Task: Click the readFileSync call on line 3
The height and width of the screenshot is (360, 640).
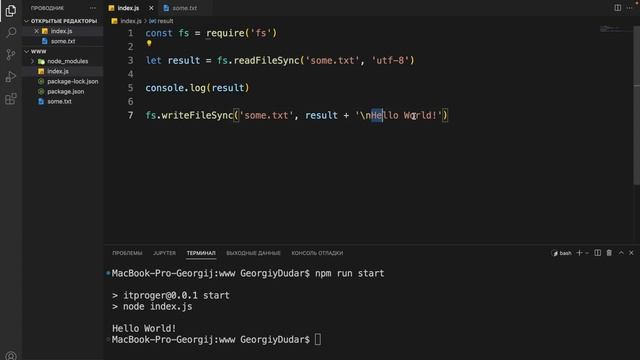Action: tap(266, 60)
